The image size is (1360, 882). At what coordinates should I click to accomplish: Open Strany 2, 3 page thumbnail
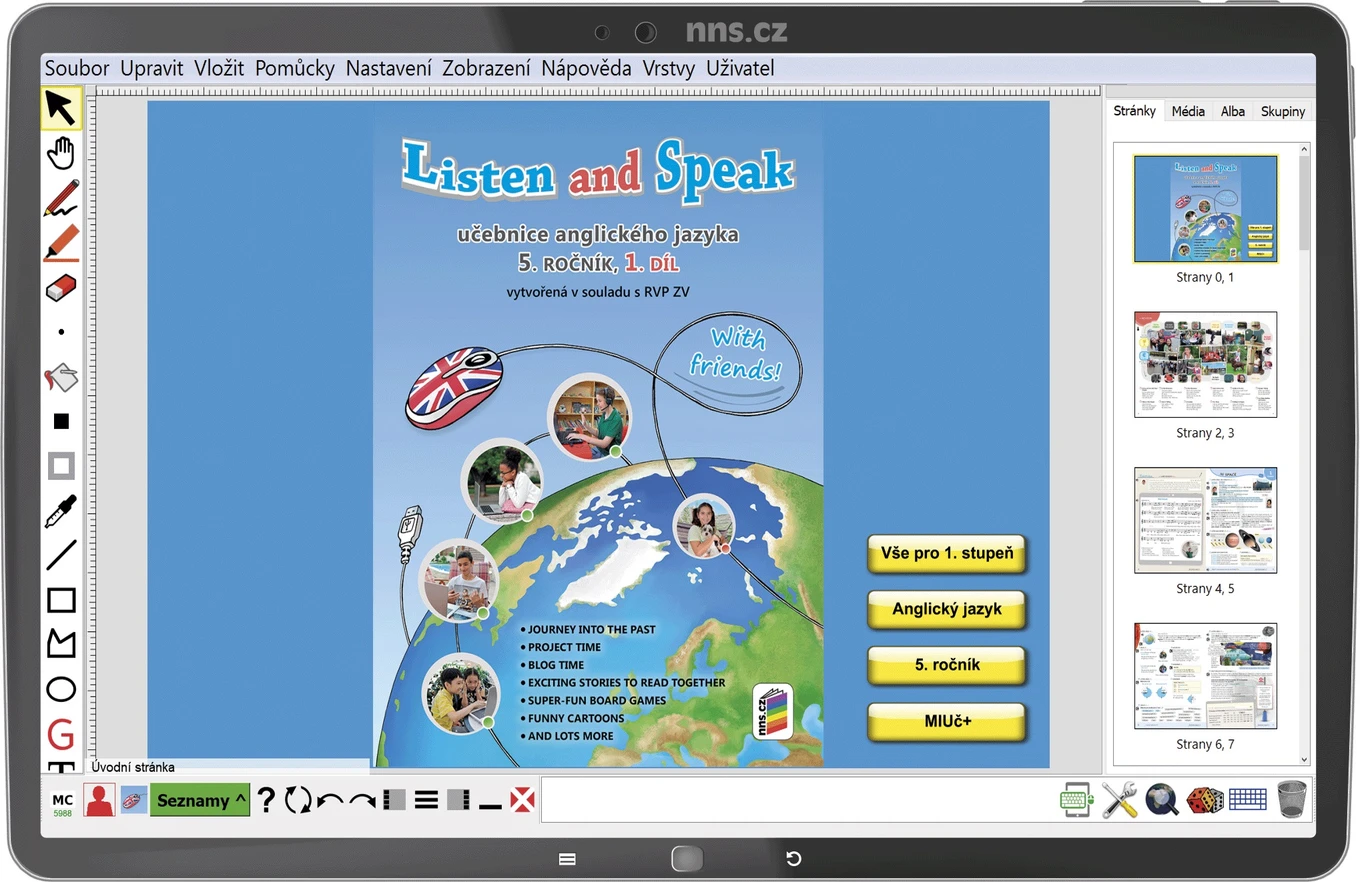[x=1205, y=364]
